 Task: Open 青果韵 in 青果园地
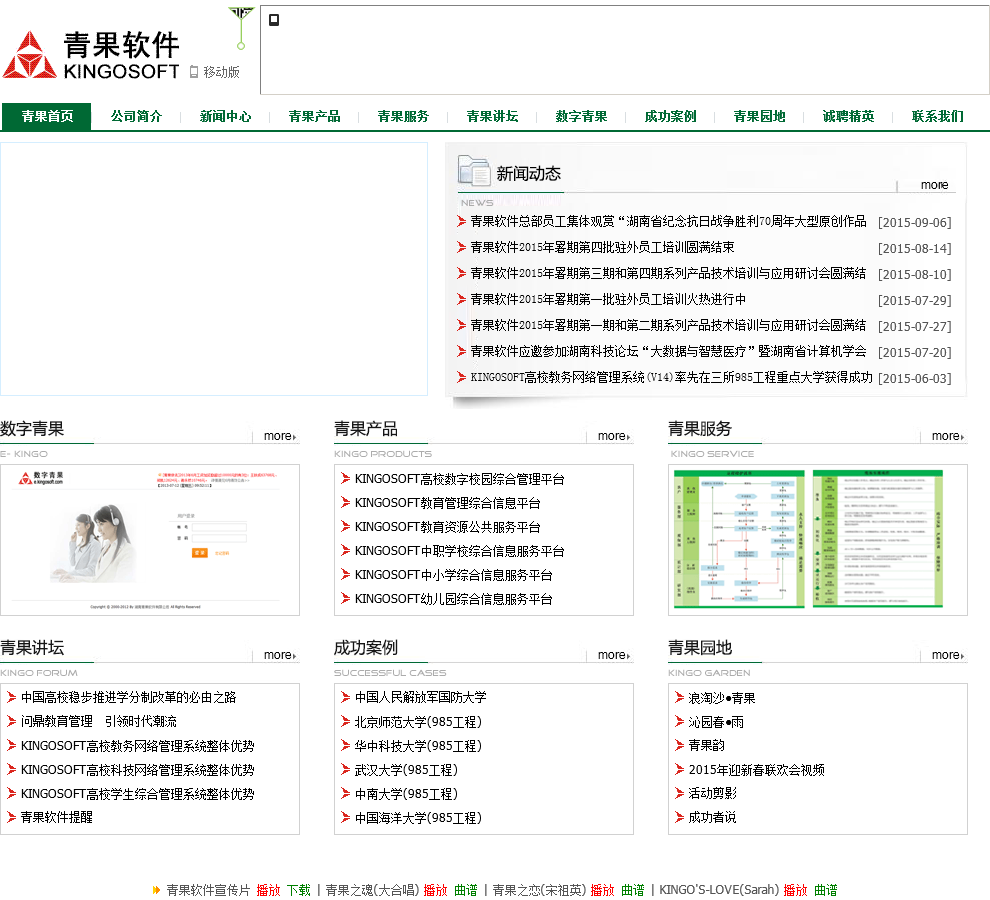[x=707, y=745]
